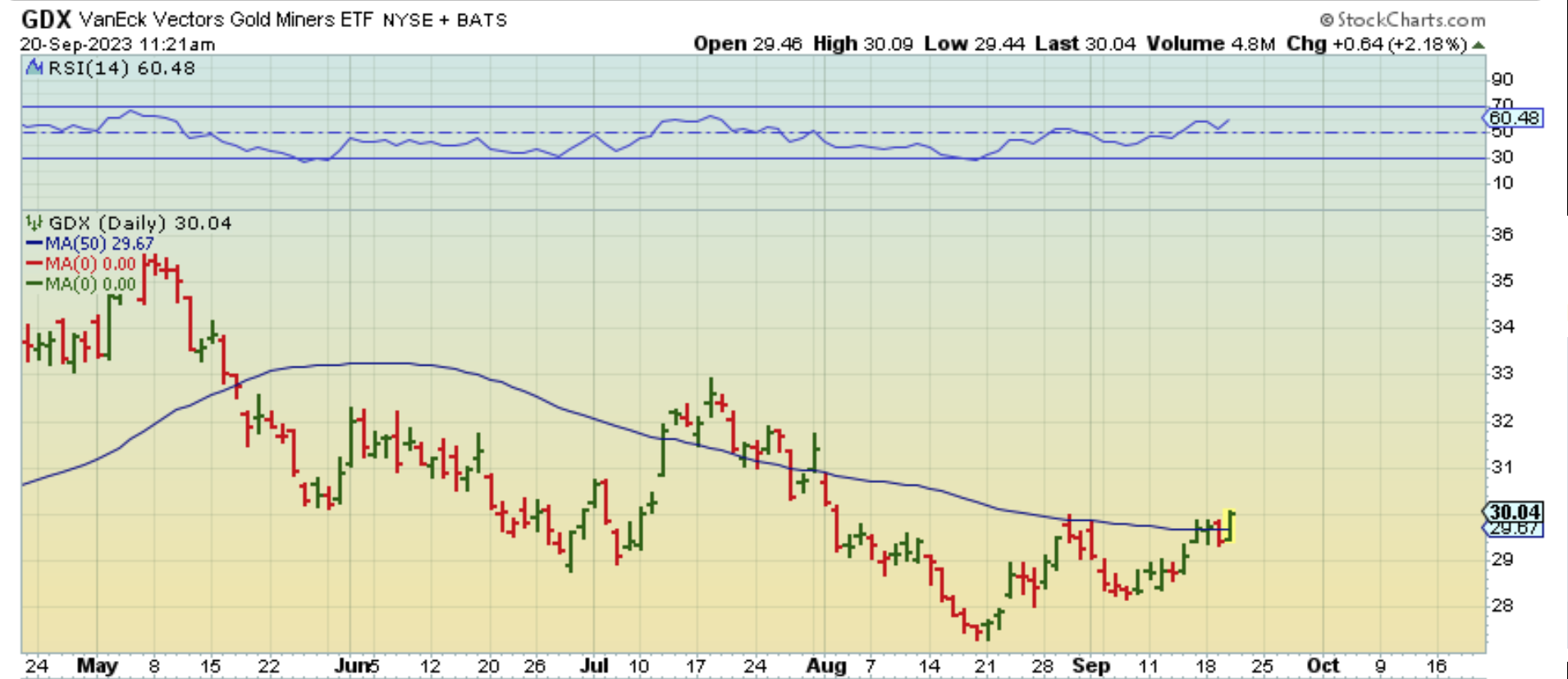Click the 35 label on the price axis
The width and height of the screenshot is (1568, 679).
(x=1502, y=280)
